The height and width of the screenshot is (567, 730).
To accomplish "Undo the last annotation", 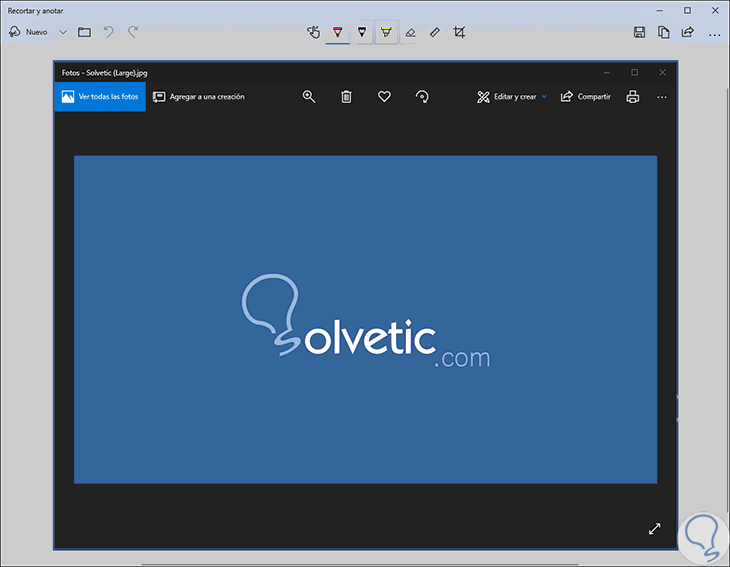I will 108,32.
